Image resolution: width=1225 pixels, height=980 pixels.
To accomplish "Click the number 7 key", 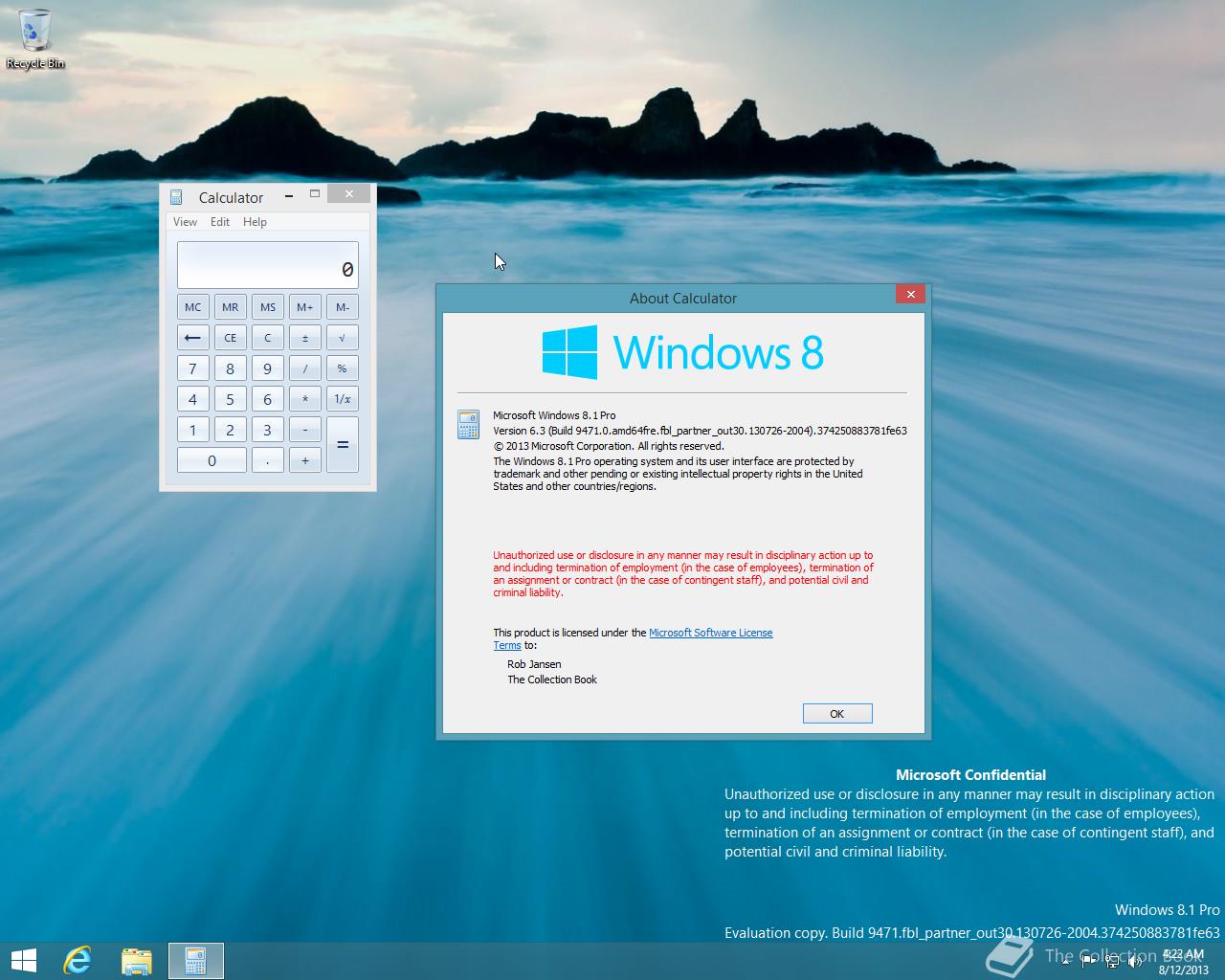I will [x=192, y=368].
